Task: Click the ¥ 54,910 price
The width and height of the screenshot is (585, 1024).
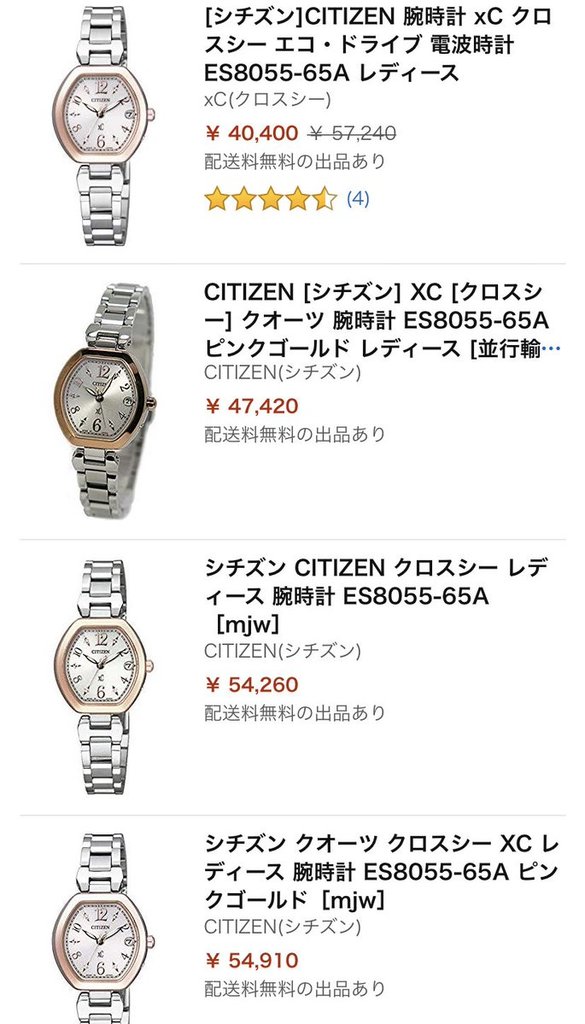Action: tap(251, 961)
